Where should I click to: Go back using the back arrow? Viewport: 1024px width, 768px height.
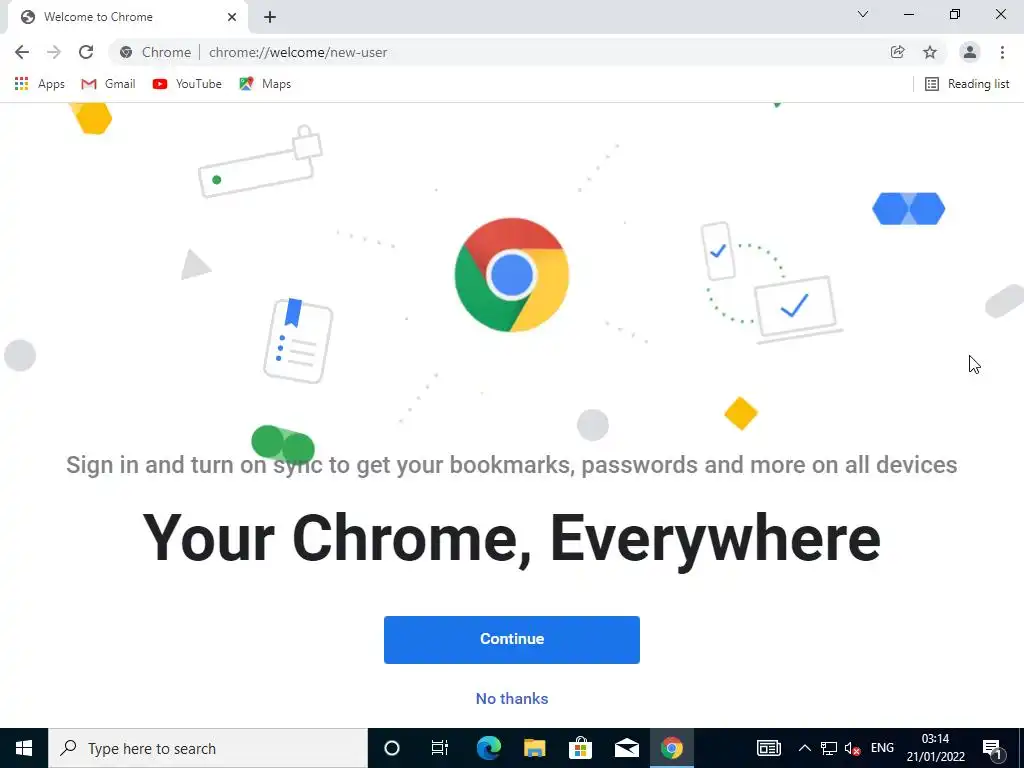[x=22, y=52]
